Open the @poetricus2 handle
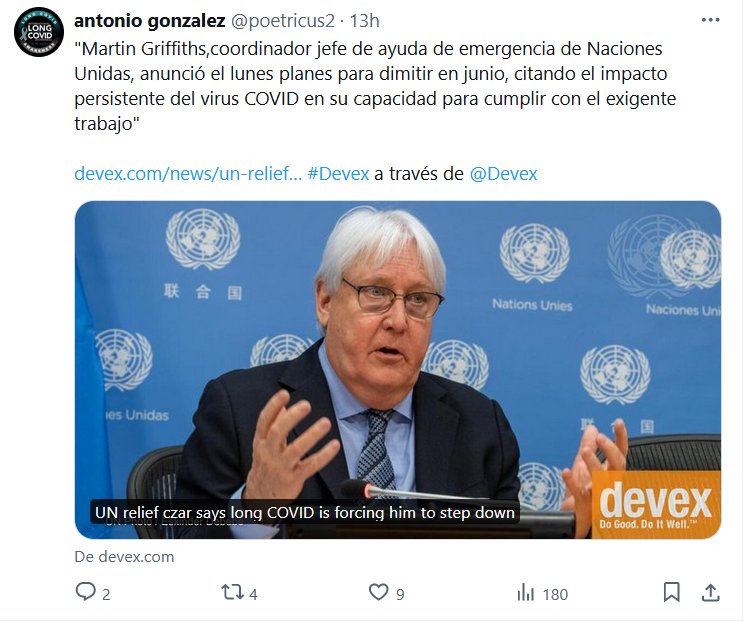The width and height of the screenshot is (752, 622). [282, 21]
